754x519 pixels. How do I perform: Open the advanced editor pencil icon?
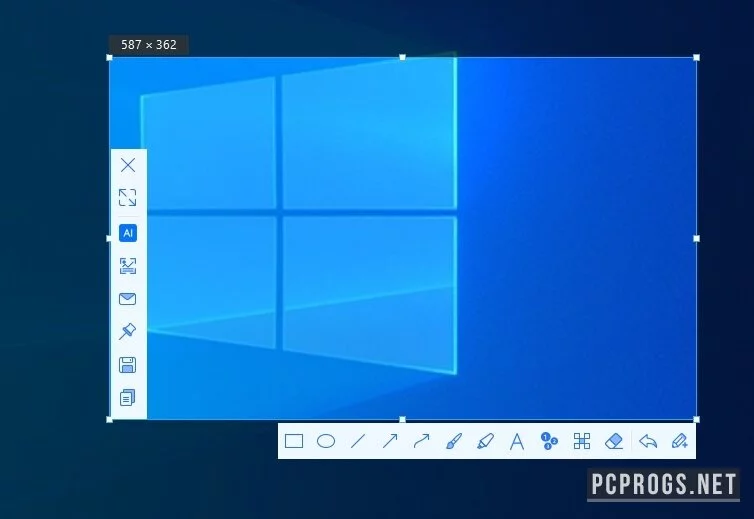pos(679,441)
